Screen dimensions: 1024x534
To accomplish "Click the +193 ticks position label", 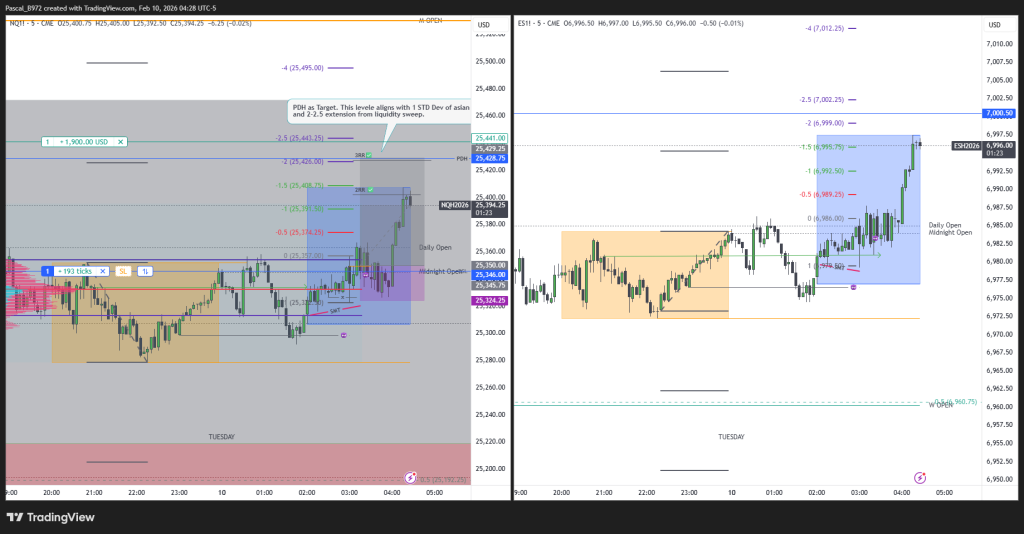I will click(x=75, y=271).
